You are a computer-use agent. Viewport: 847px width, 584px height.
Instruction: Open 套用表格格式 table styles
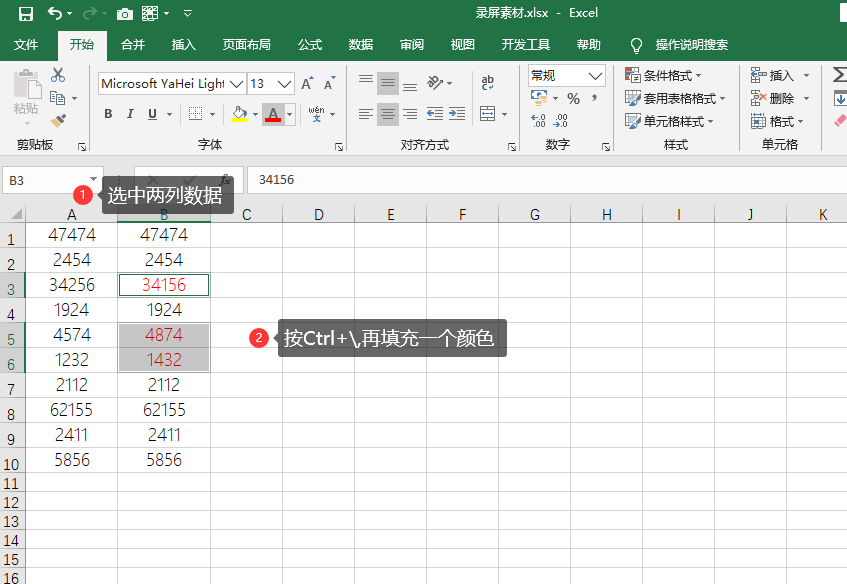click(675, 98)
